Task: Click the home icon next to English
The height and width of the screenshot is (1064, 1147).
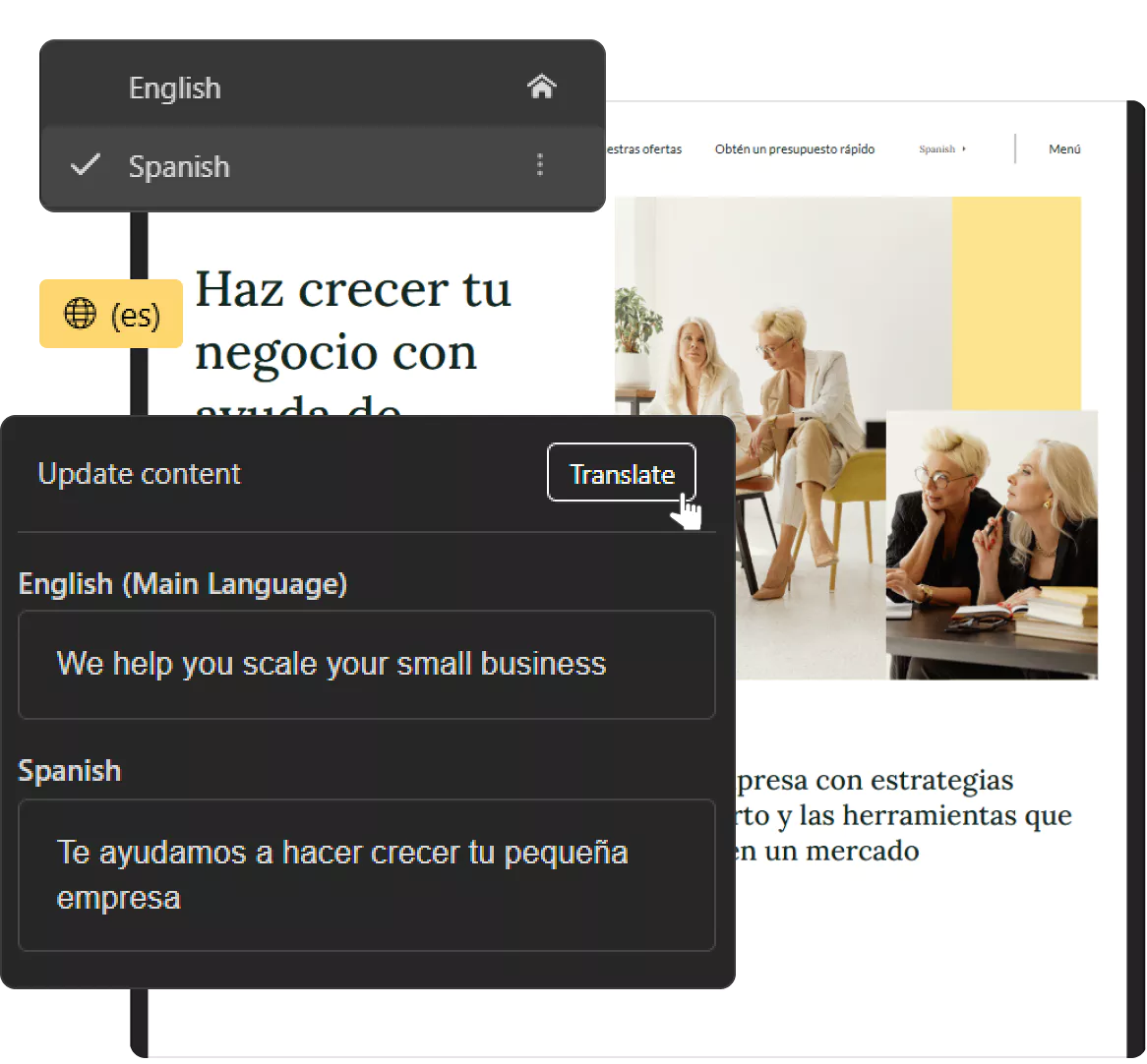Action: (x=542, y=87)
